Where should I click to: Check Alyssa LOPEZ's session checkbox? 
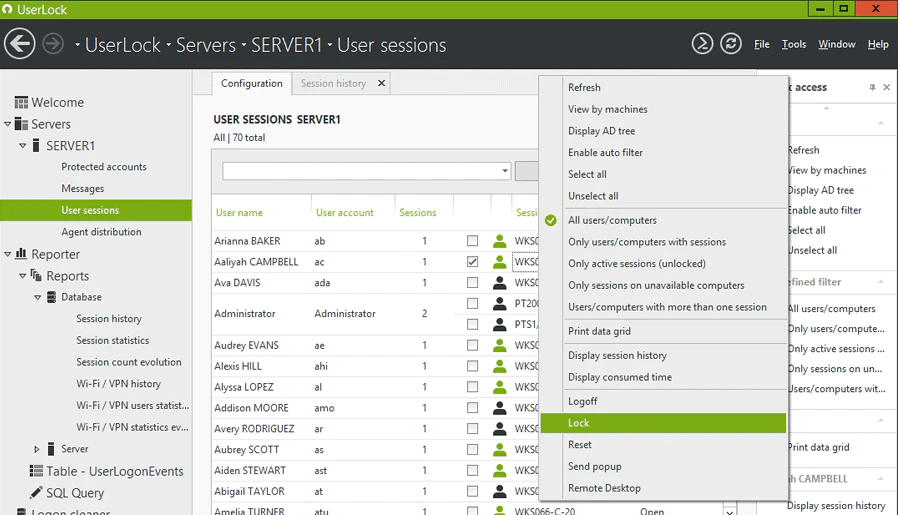(x=472, y=387)
